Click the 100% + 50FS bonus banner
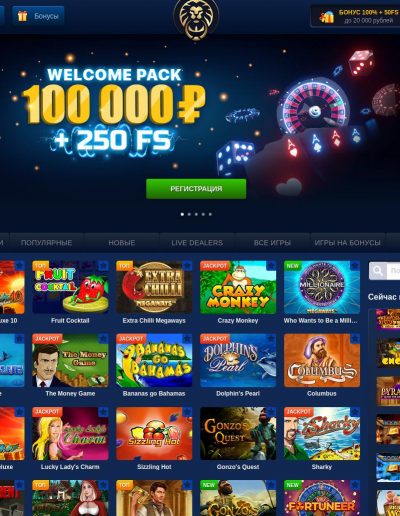Image resolution: width=400 pixels, height=516 pixels. (x=356, y=16)
